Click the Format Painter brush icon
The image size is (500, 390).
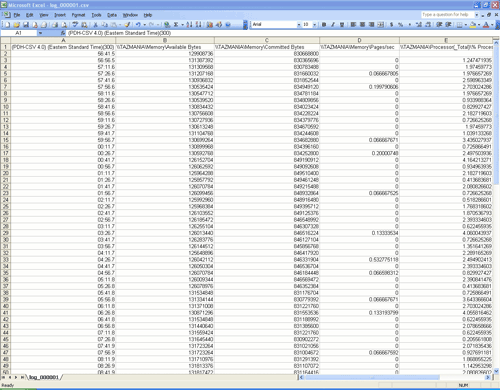[x=127, y=25]
